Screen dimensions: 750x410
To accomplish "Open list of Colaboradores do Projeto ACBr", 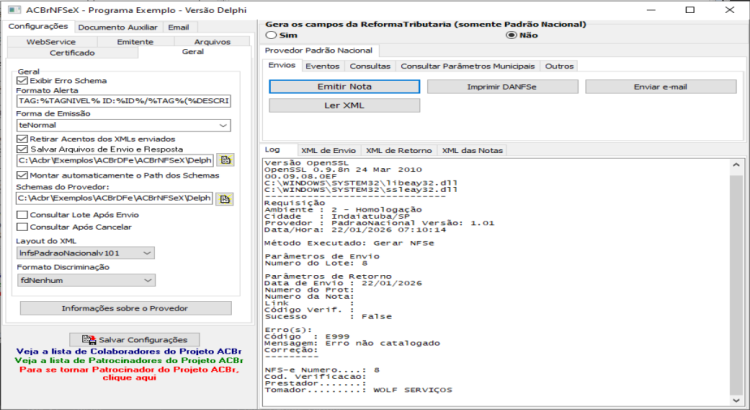I will coord(129,352).
